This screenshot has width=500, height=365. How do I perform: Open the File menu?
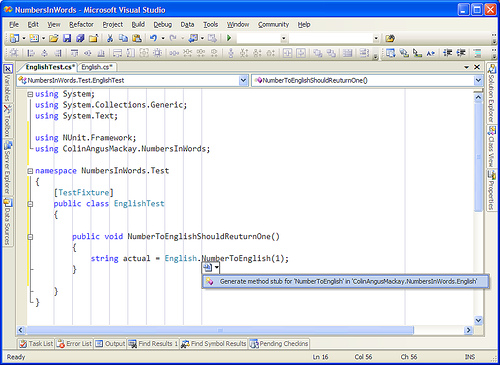14,24
